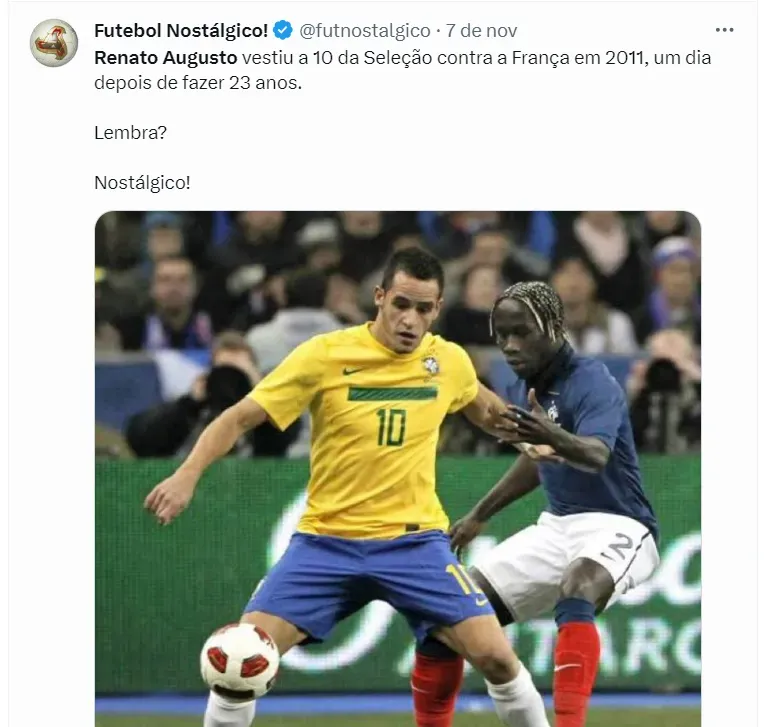
Task: Open the Futebol Nostálgico profile avatar
Action: 54,43
